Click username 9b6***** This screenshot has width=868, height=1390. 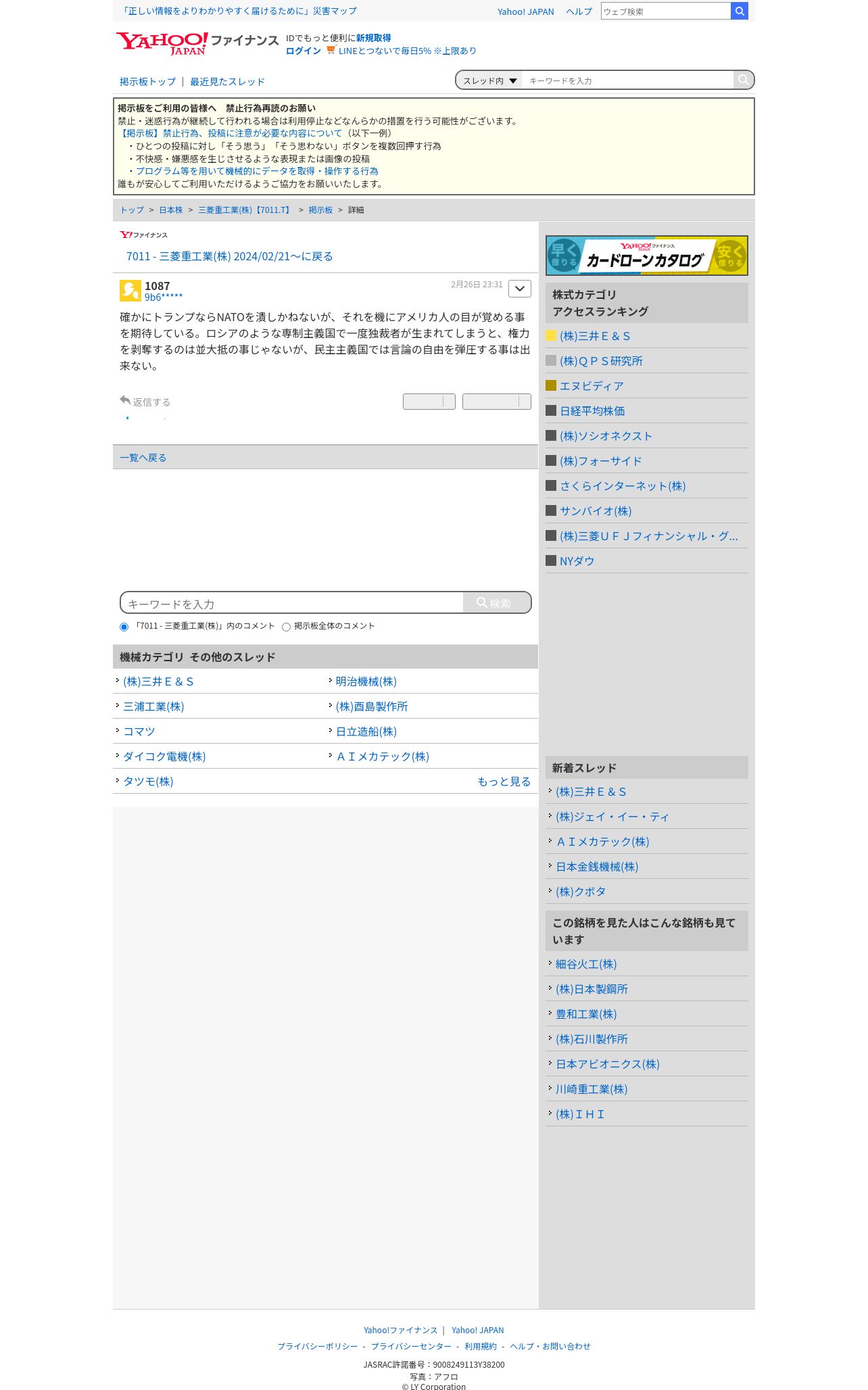pyautogui.click(x=164, y=297)
